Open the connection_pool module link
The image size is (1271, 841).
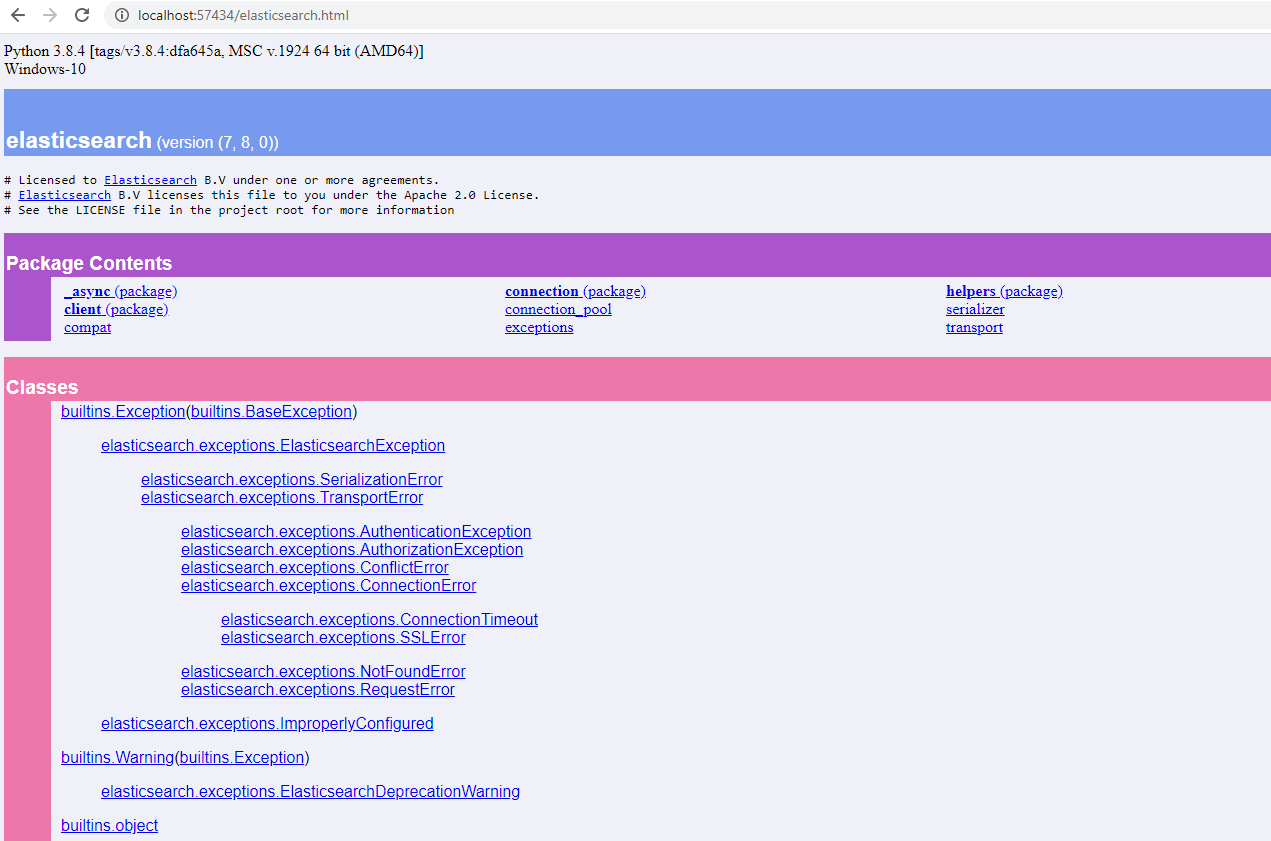tap(558, 309)
